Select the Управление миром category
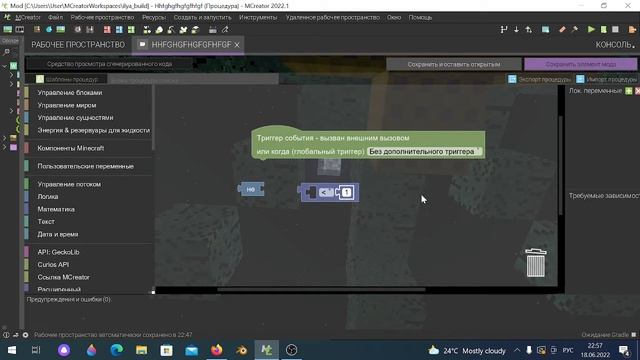640x360 pixels. coord(67,105)
